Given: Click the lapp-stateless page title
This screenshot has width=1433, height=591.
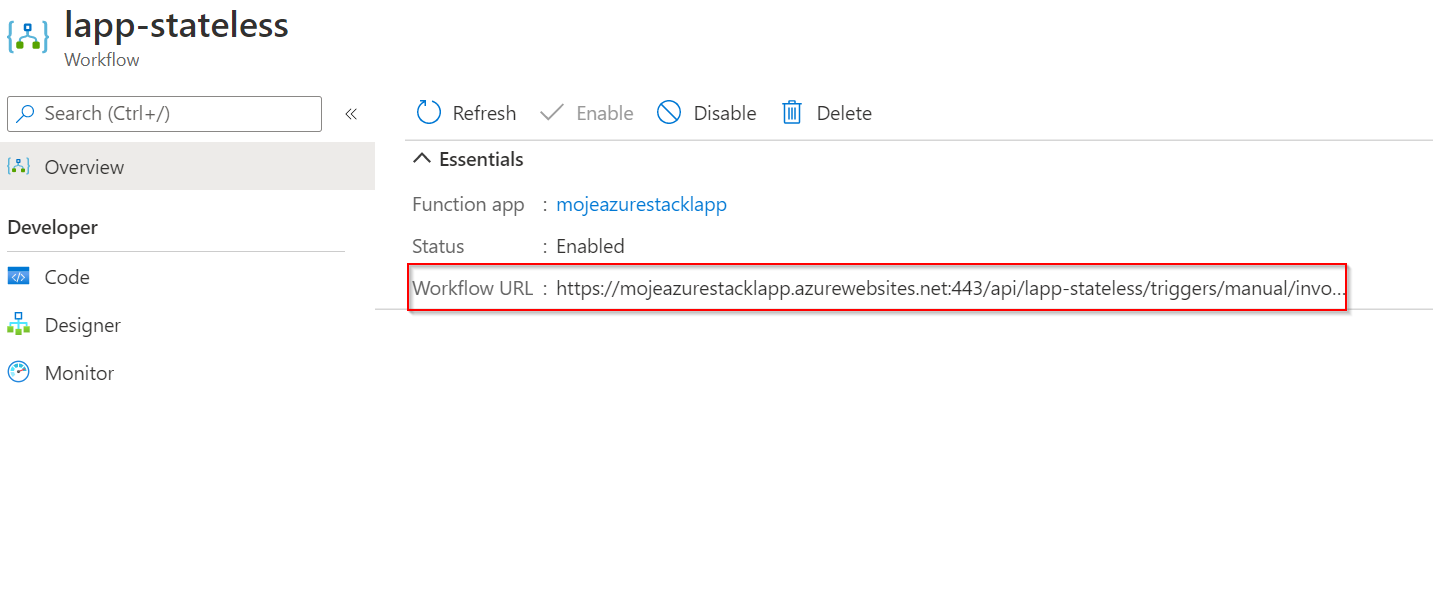Looking at the screenshot, I should coord(176,25).
